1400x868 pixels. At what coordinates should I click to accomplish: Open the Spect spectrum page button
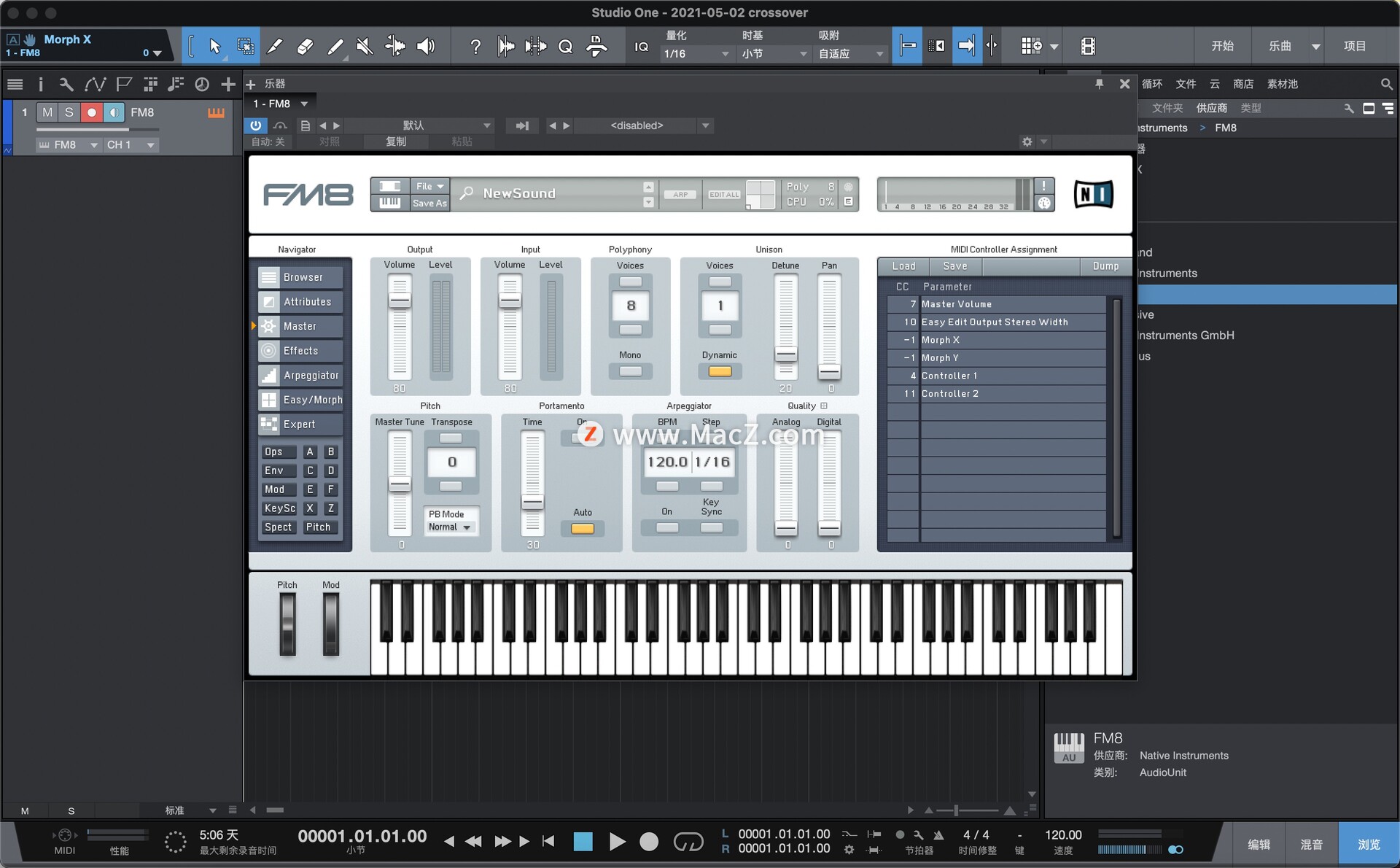coord(278,527)
